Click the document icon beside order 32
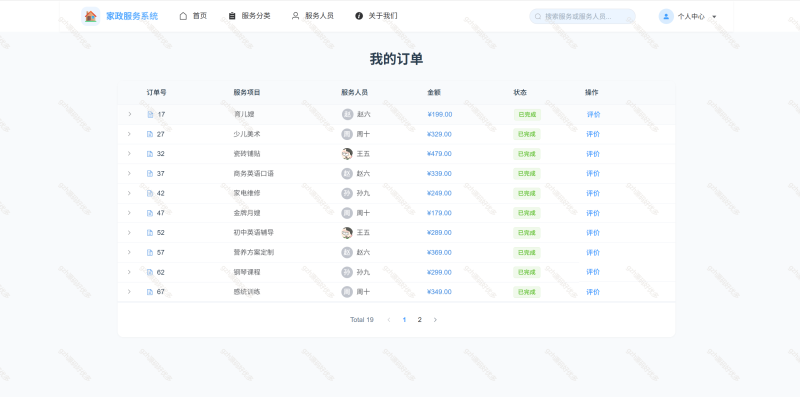Viewport: 800px width, 397px height. tap(149, 154)
